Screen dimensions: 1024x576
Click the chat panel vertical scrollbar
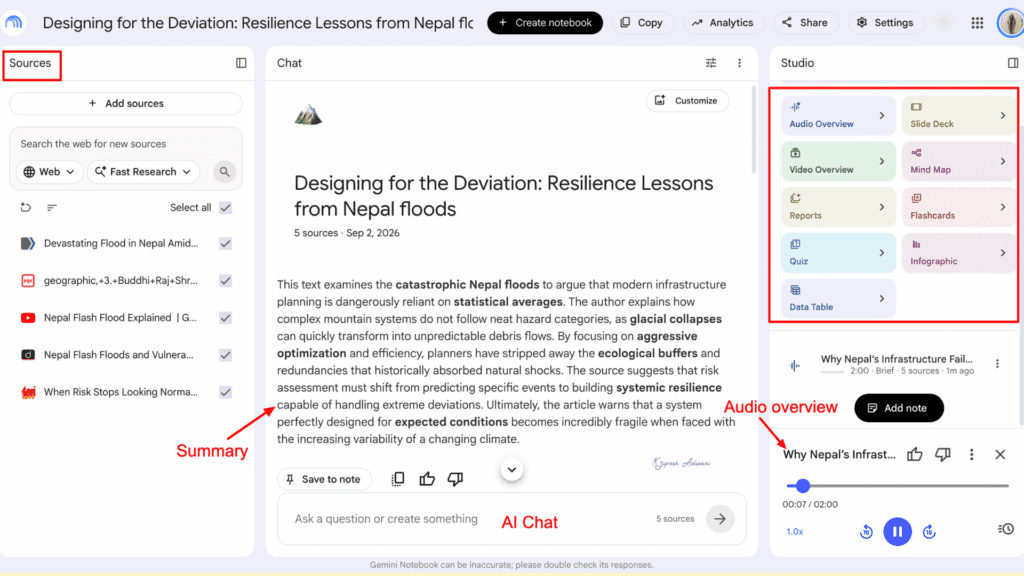point(752,131)
